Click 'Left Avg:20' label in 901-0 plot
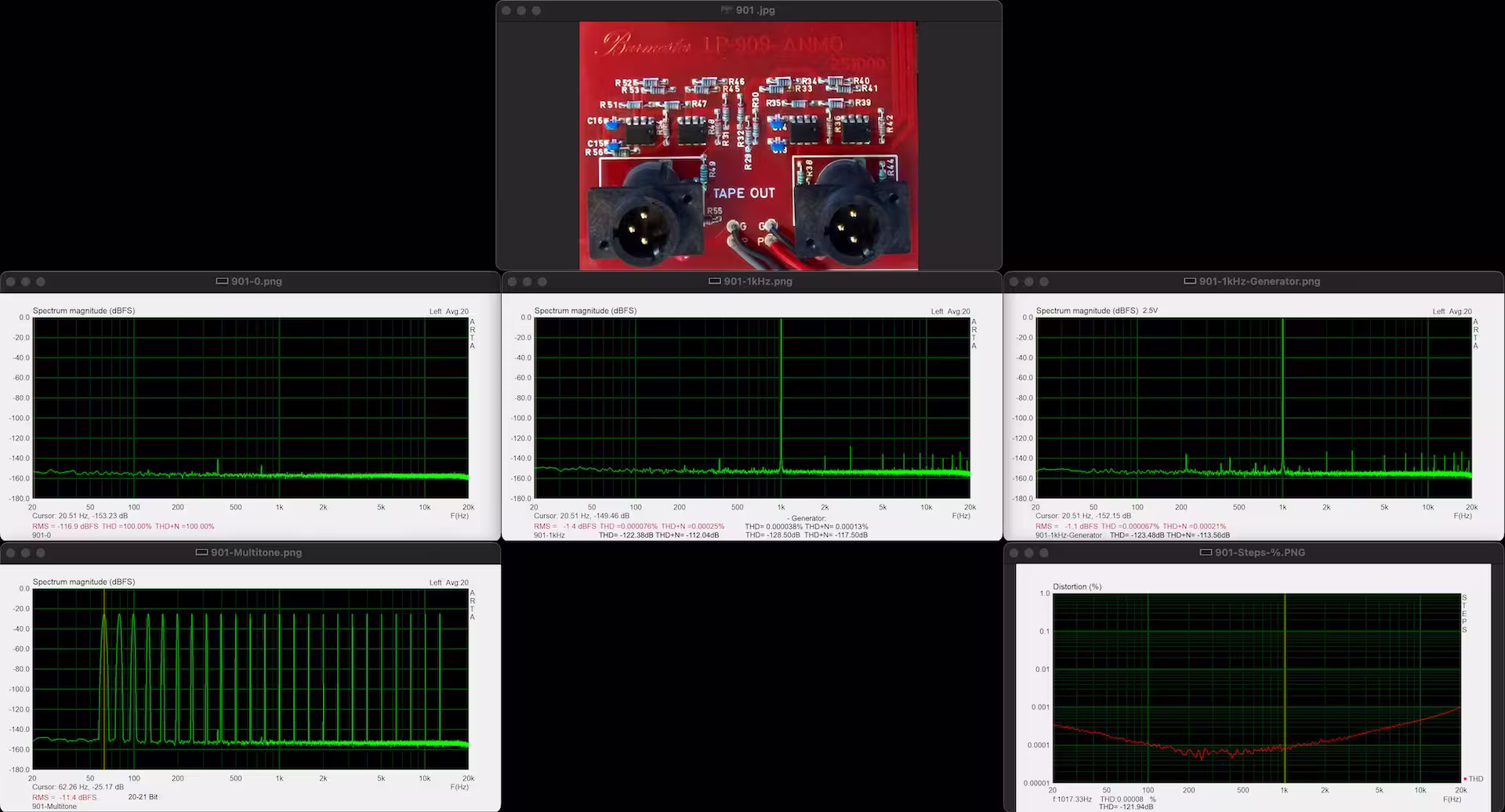Image resolution: width=1505 pixels, height=812 pixels. (x=448, y=311)
